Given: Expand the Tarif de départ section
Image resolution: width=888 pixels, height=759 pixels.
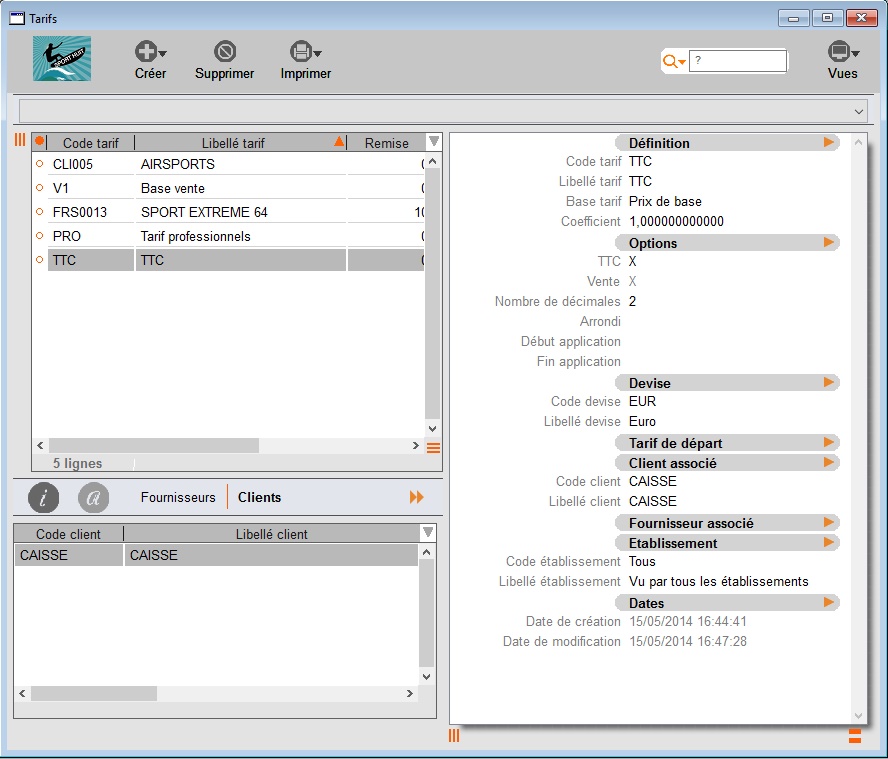Looking at the screenshot, I should pos(829,442).
